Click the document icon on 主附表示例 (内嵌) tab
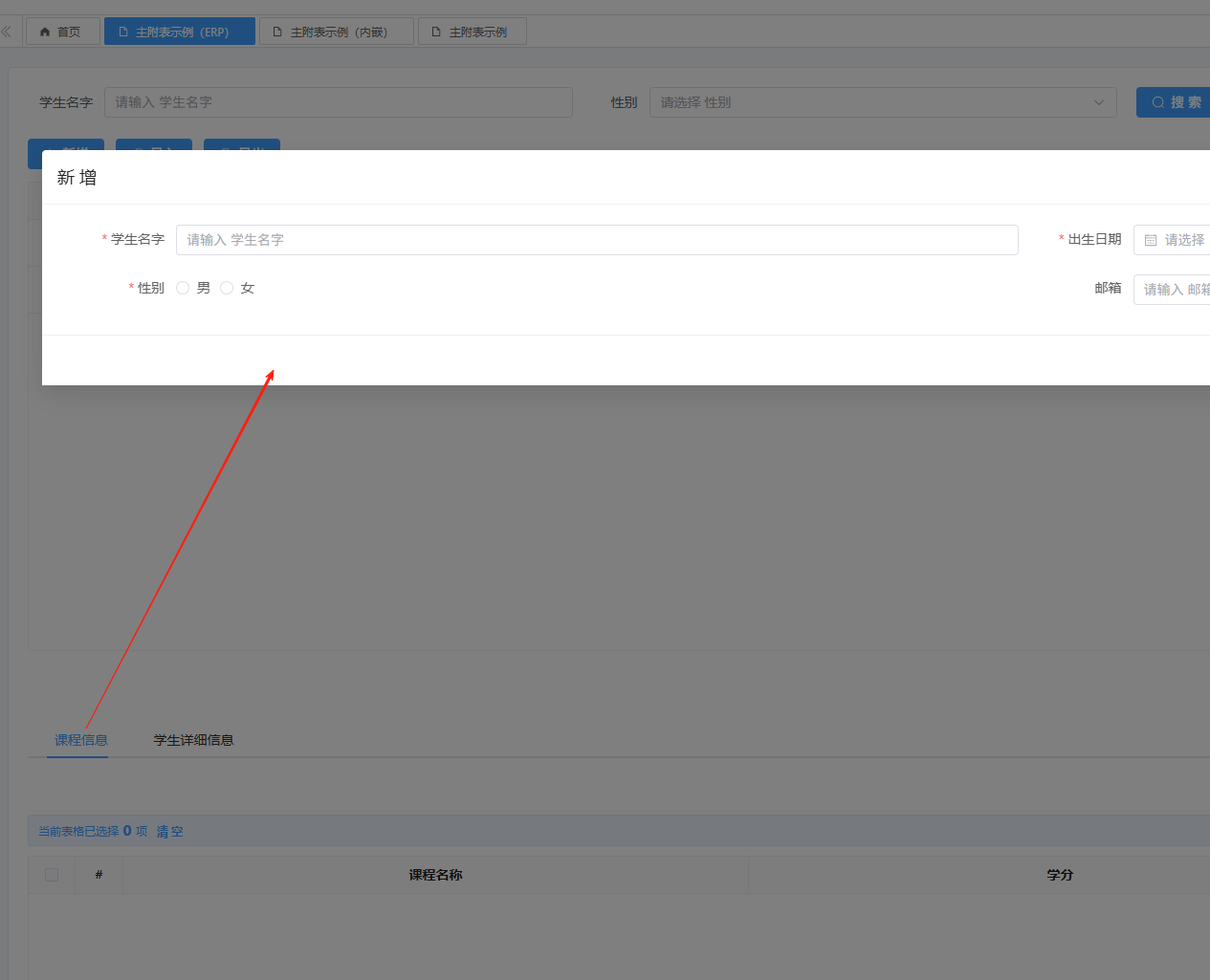 point(277,33)
